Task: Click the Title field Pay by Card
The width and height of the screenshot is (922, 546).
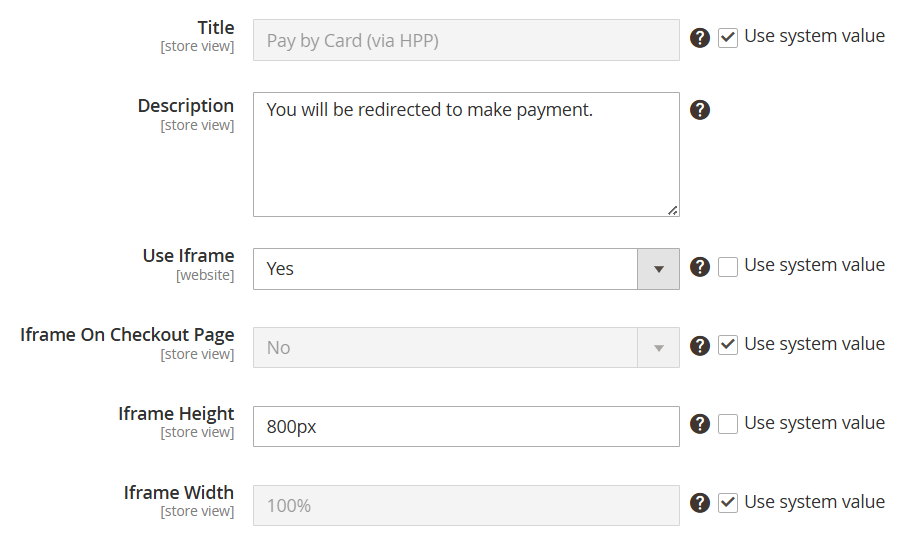Action: coord(466,41)
